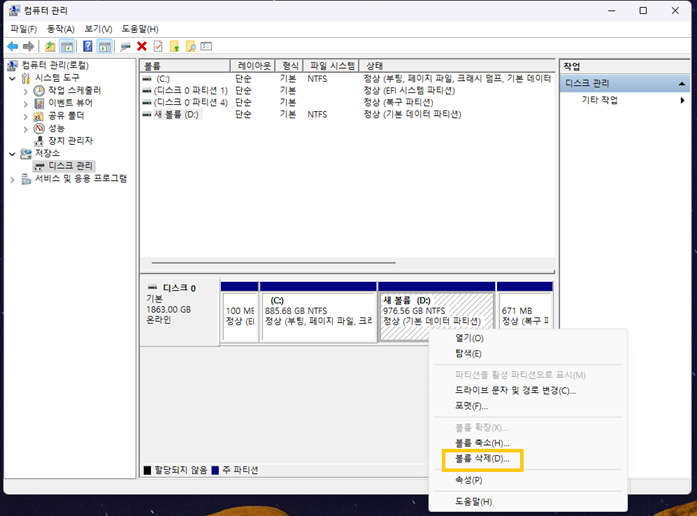
Task: Click the blue Back arrow in toolbar
Action: [13, 46]
